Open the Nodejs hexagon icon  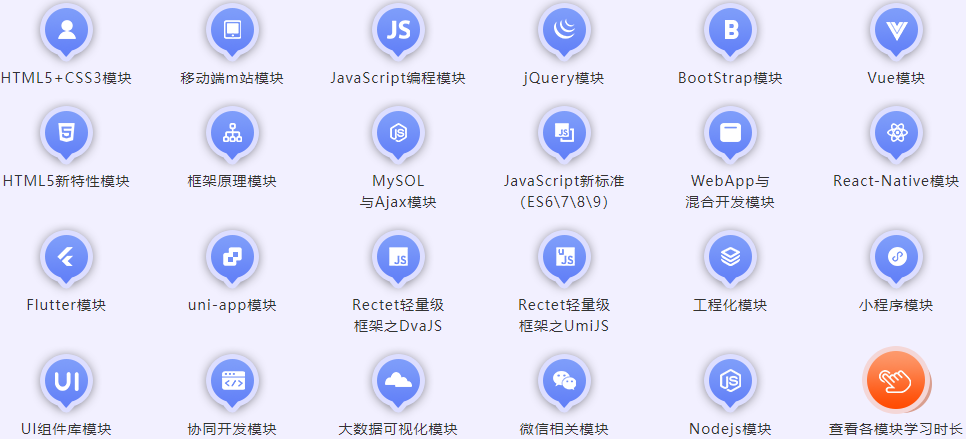click(x=730, y=382)
